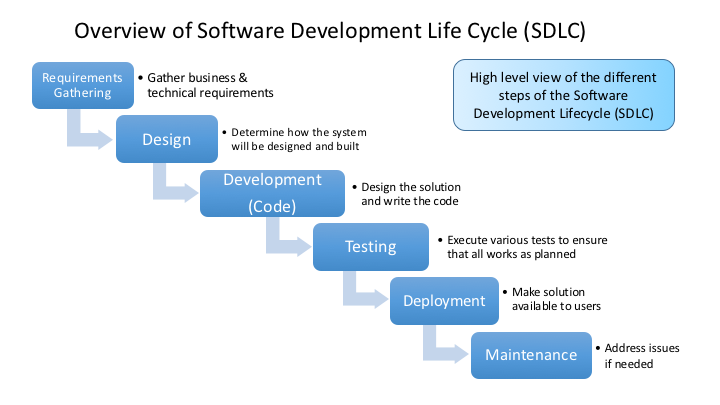The image size is (720, 405).
Task: Click the 'Gather business & technical requirements' bullet
Action: click(x=211, y=85)
